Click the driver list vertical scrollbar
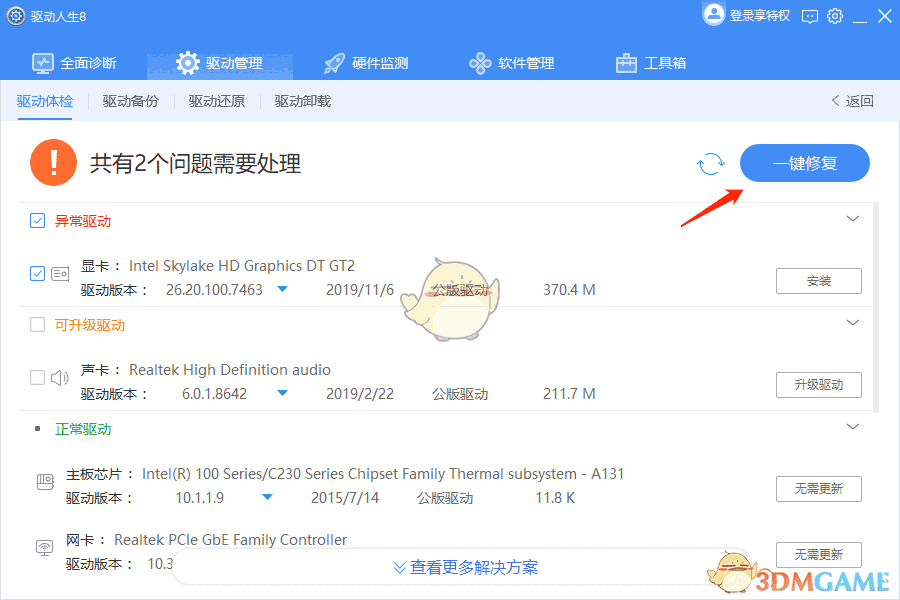The height and width of the screenshot is (600, 900). (x=876, y=307)
